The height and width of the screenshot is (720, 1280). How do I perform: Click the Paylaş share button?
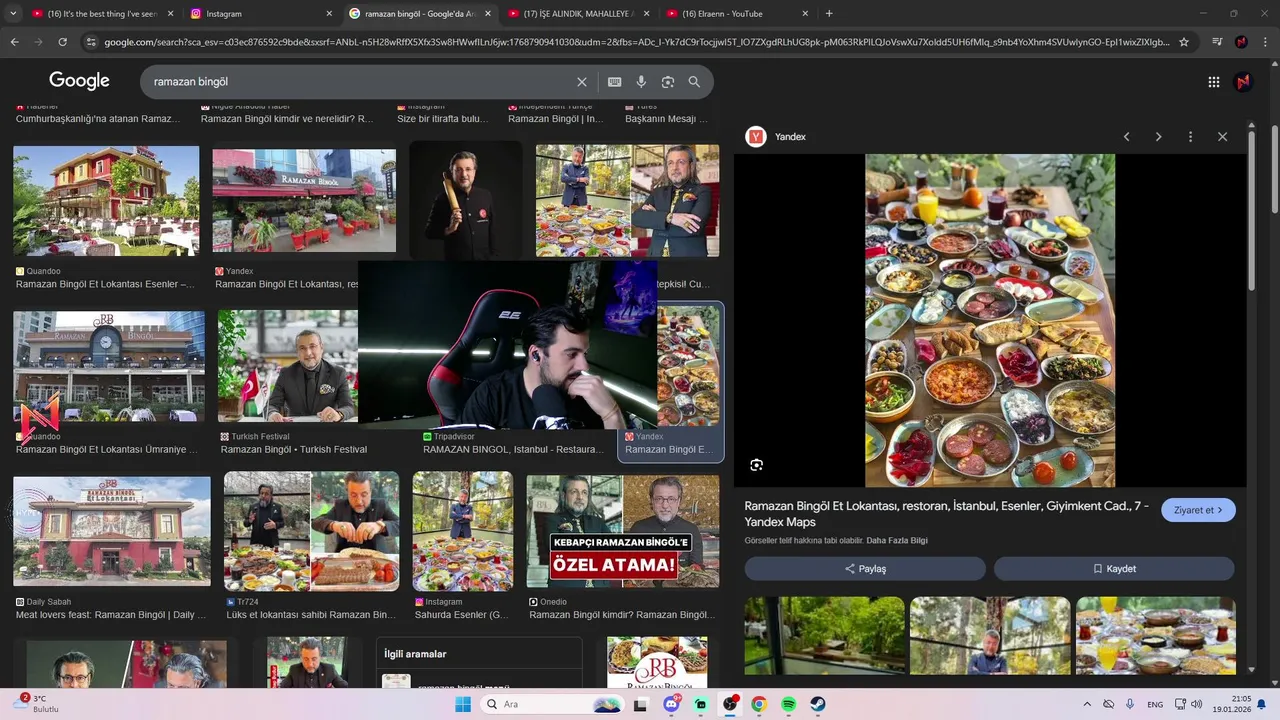[865, 569]
